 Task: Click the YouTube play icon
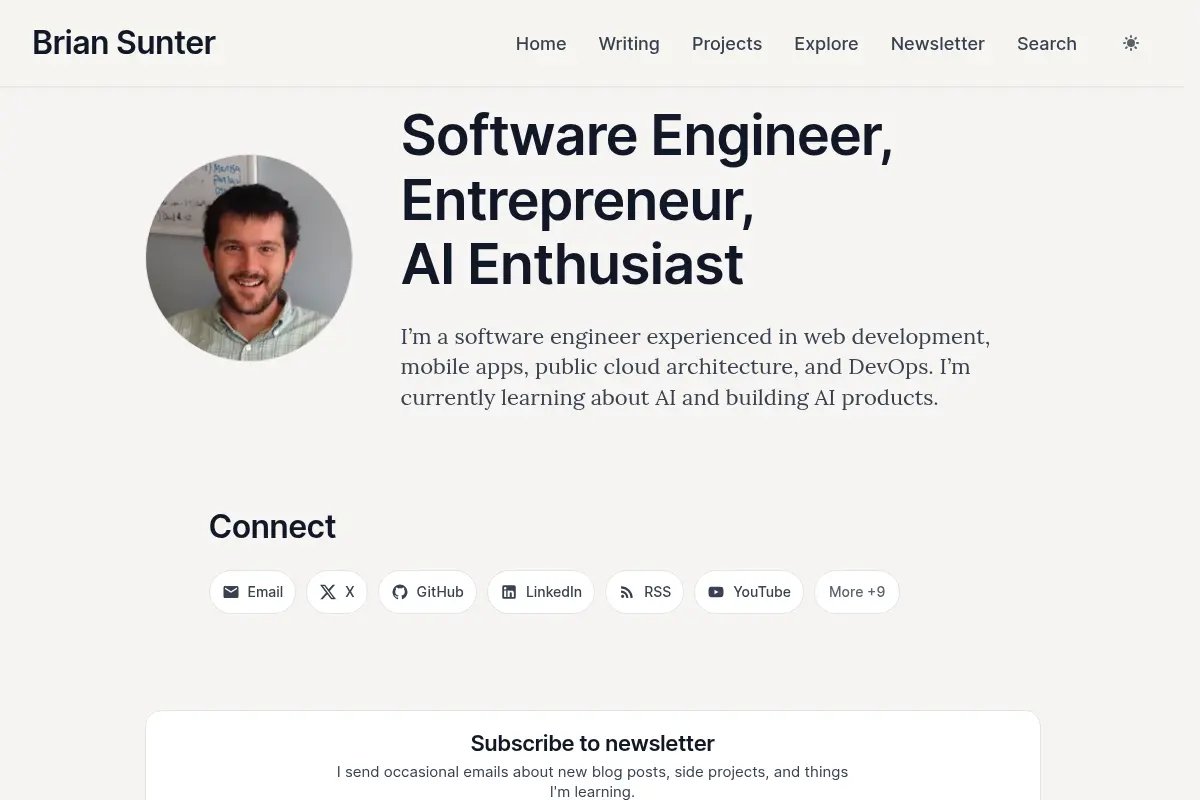pyautogui.click(x=716, y=592)
